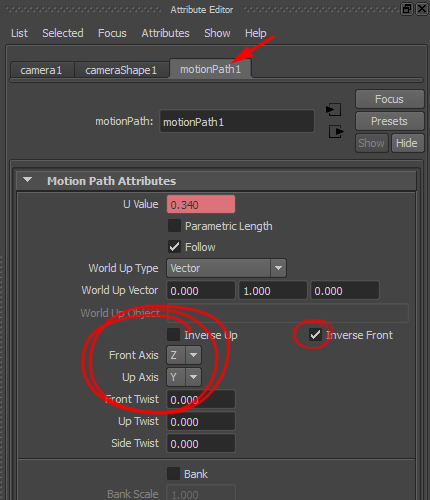Click the output connection arrow icon
The height and width of the screenshot is (500, 430).
click(x=336, y=131)
